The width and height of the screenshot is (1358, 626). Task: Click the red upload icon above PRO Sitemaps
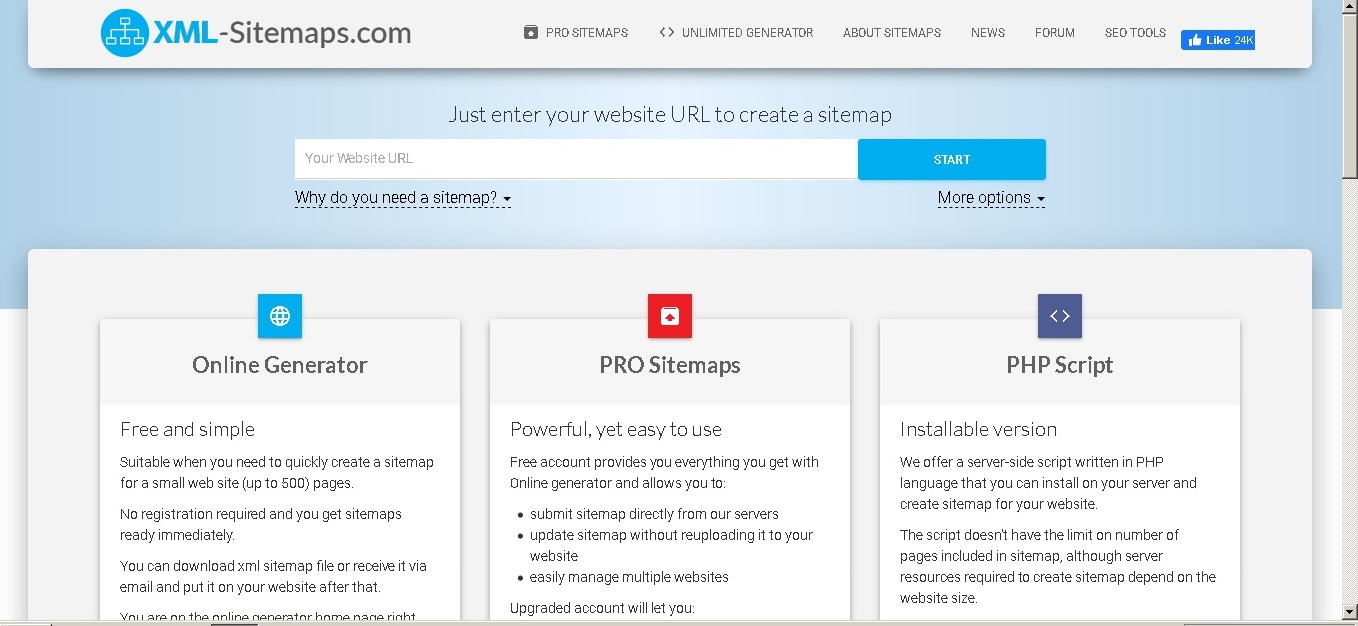point(669,316)
